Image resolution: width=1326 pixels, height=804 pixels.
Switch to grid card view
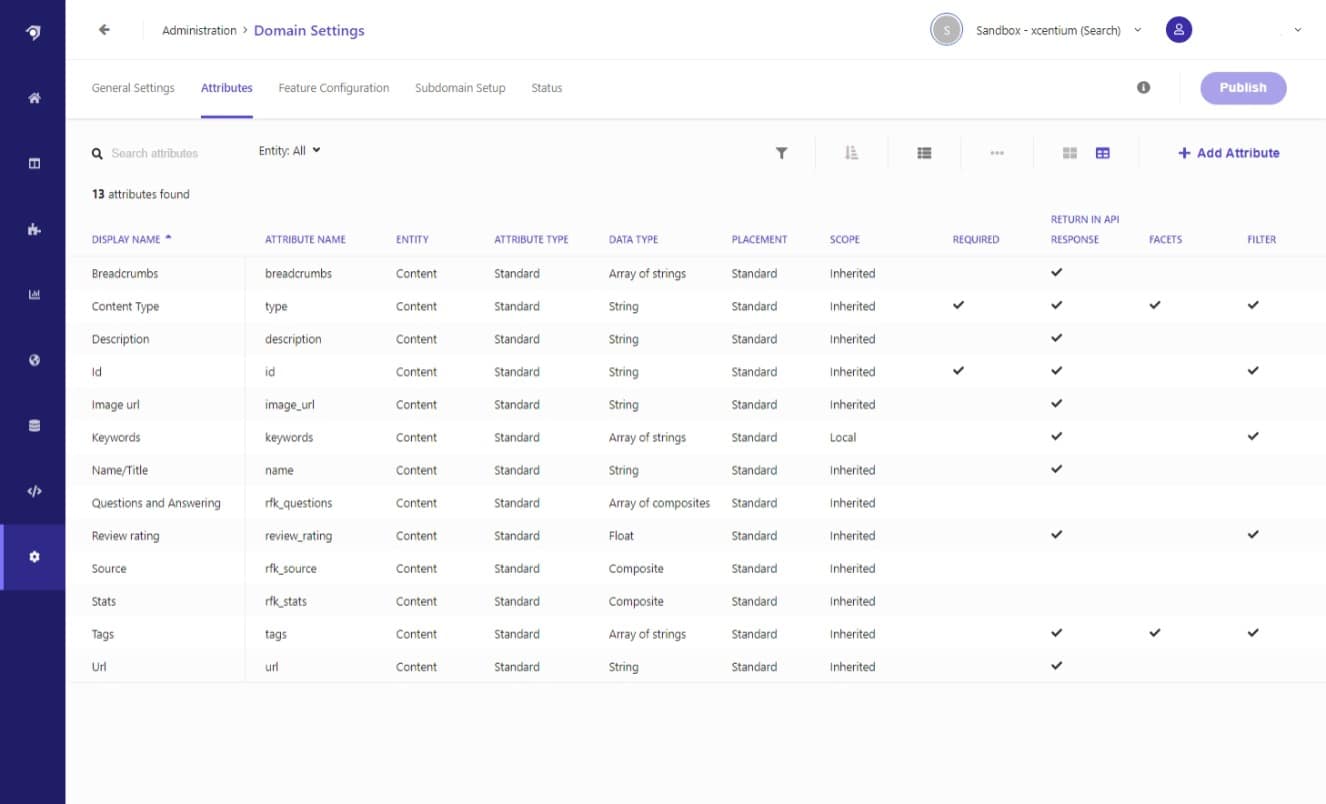[x=1069, y=153]
